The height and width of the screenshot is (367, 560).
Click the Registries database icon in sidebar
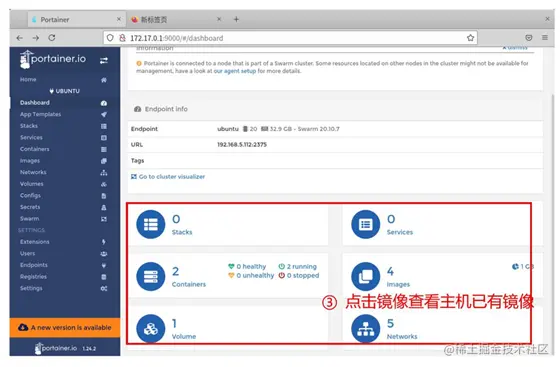pyautogui.click(x=104, y=277)
